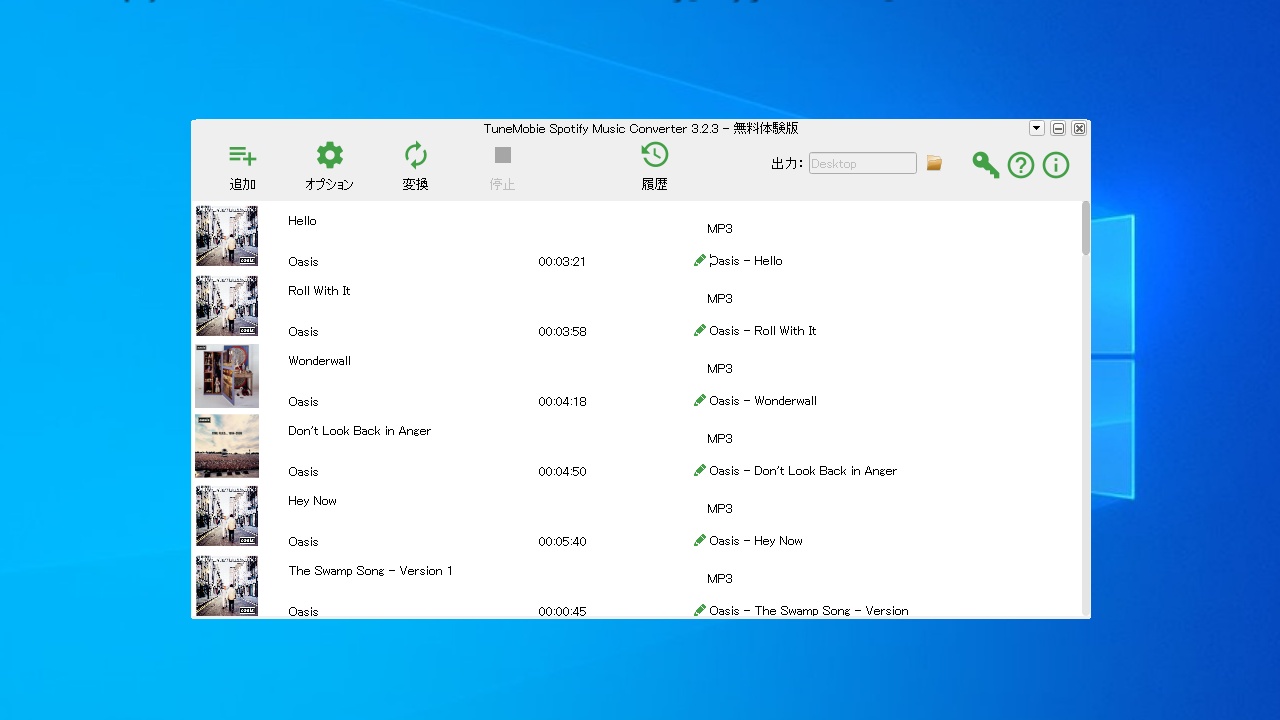This screenshot has width=1280, height=720.
Task: Open the registration key icon
Action: (985, 165)
